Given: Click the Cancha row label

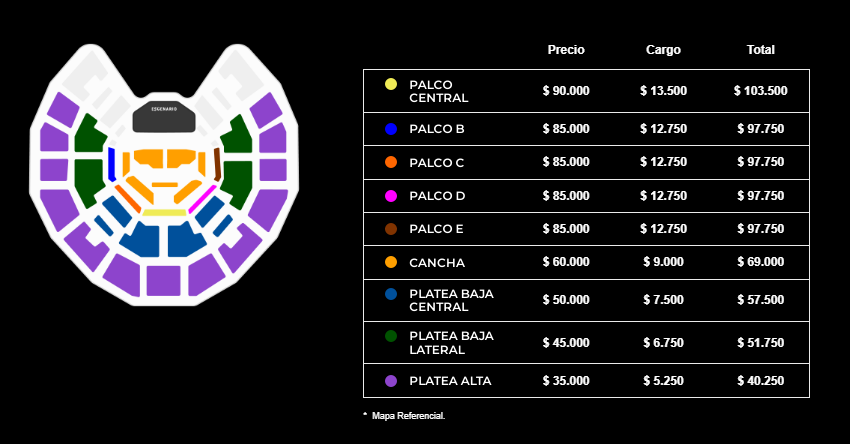Looking at the screenshot, I should [x=437, y=262].
